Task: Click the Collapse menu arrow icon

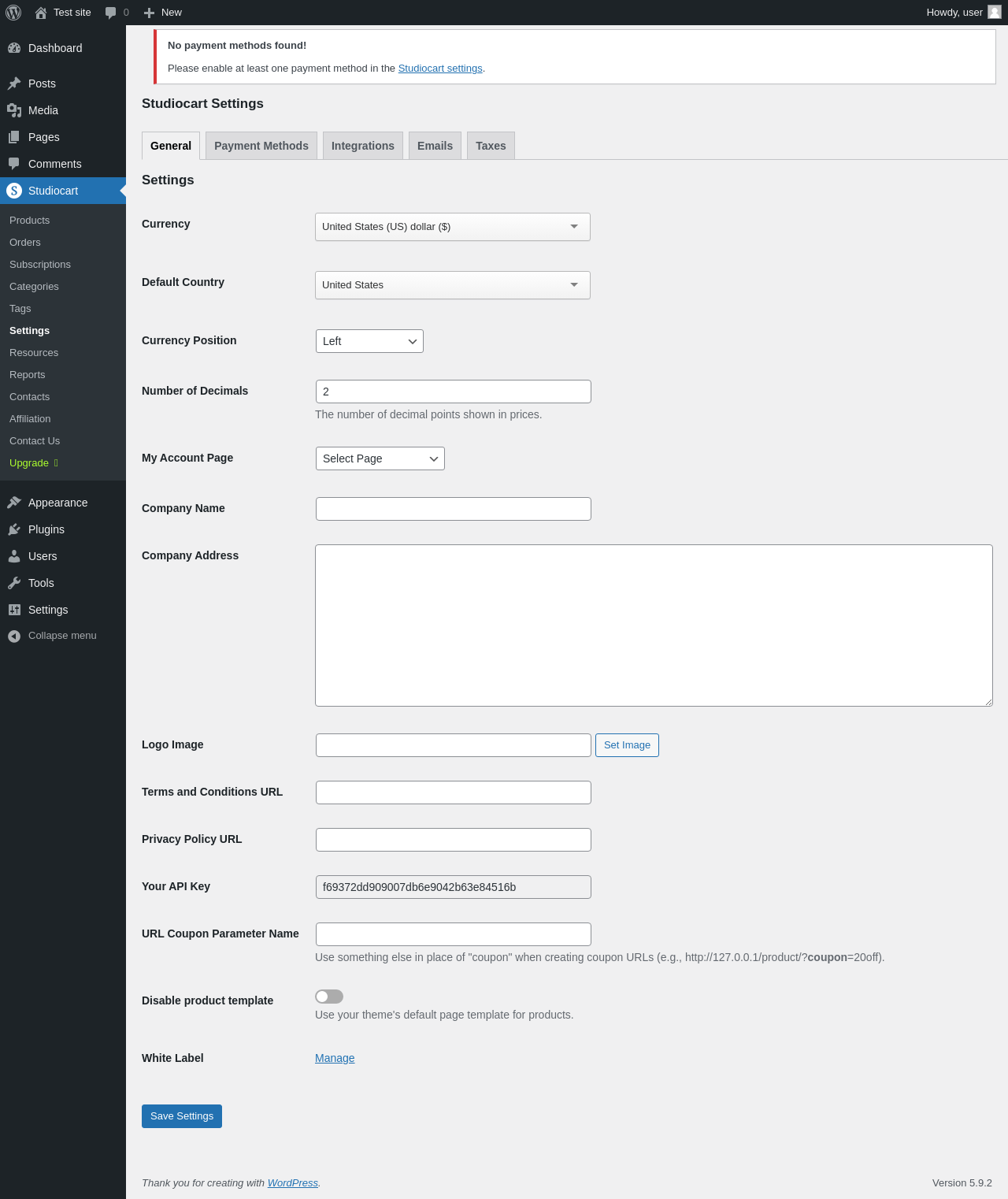Action: (14, 636)
